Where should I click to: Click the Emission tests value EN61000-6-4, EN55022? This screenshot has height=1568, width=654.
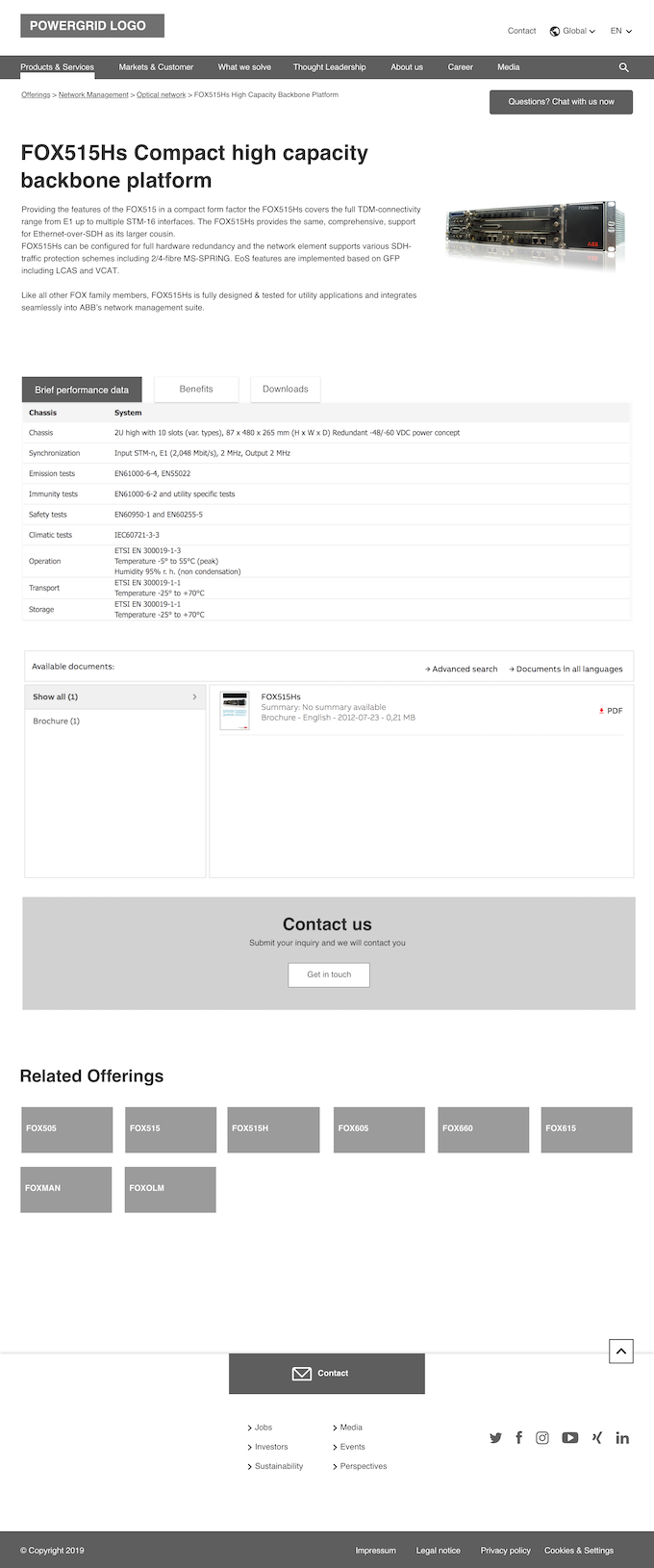click(x=152, y=473)
